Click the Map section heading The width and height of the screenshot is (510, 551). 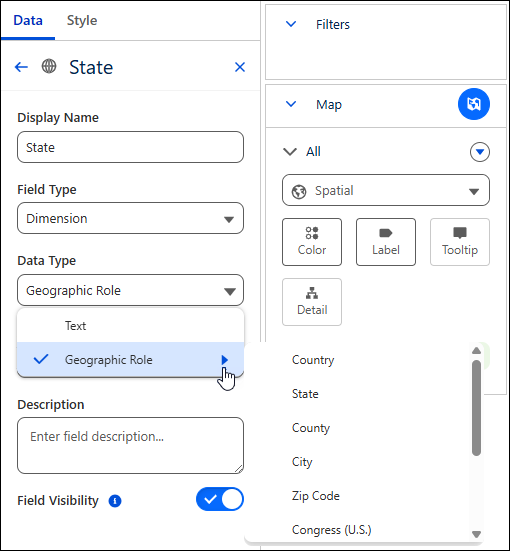[x=329, y=104]
